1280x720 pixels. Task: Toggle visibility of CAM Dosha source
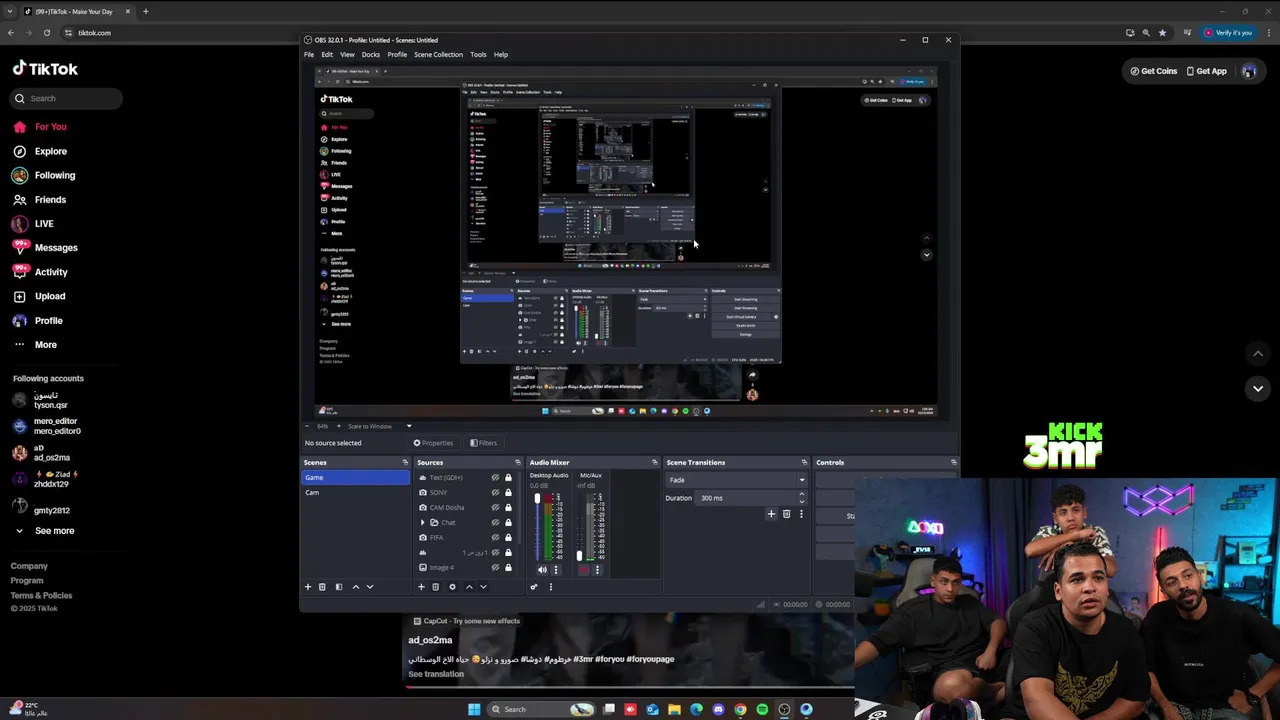(495, 508)
